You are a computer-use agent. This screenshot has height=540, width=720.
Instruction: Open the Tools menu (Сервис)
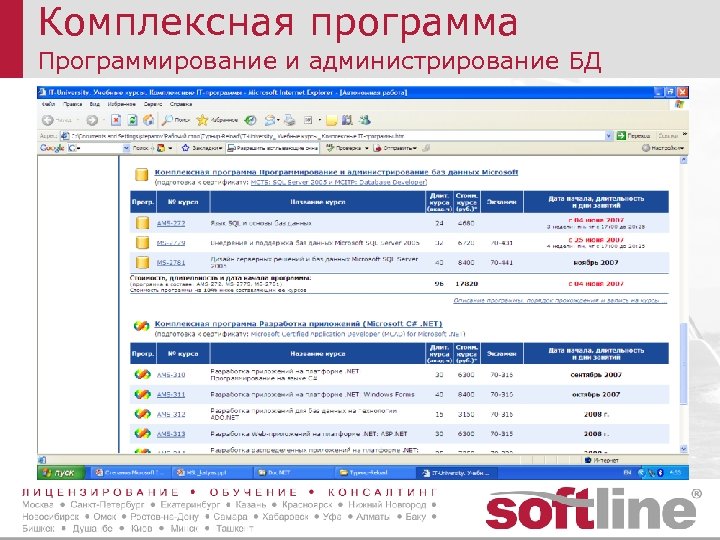pyautogui.click(x=153, y=104)
